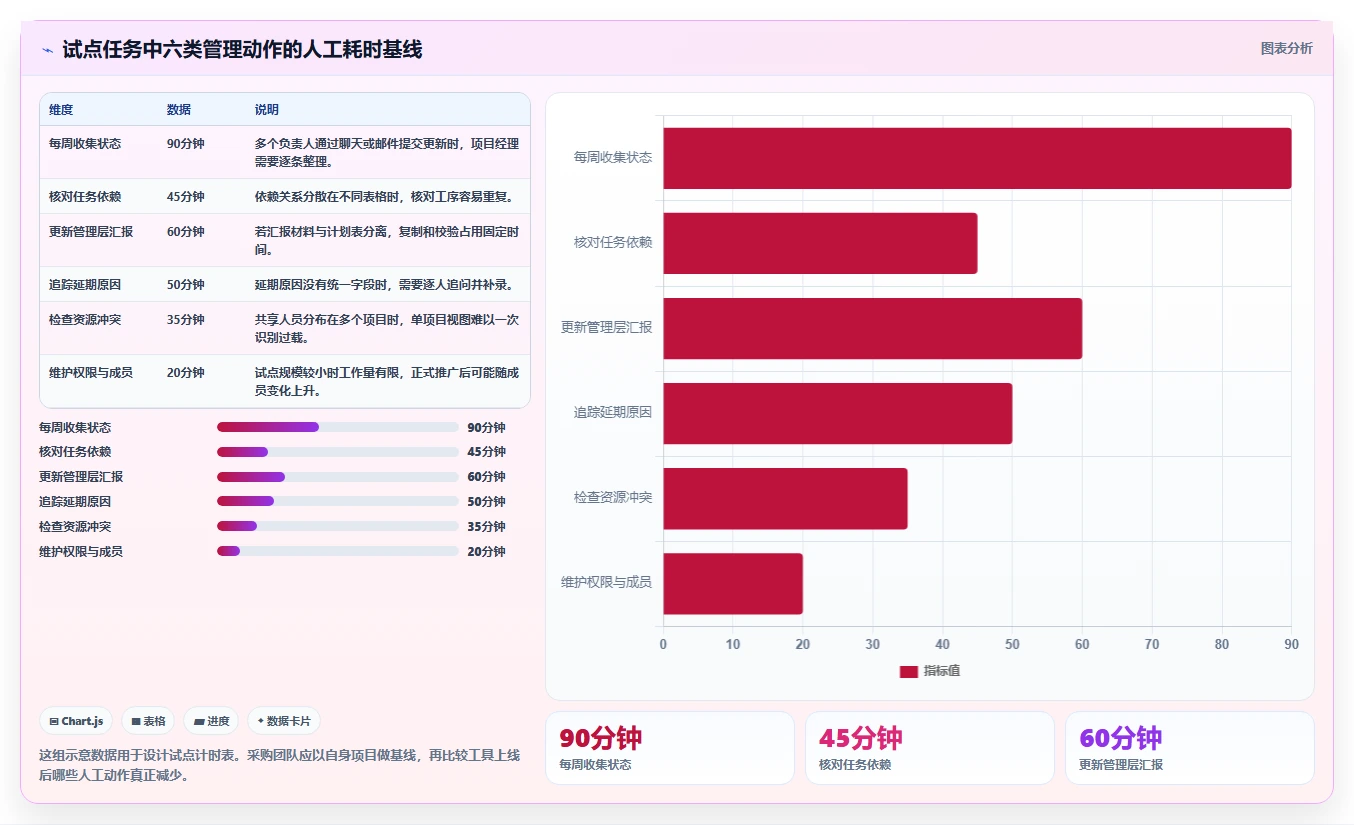This screenshot has width=1354, height=825.
Task: Click the 每周收集状态 progress bar
Action: (x=338, y=427)
